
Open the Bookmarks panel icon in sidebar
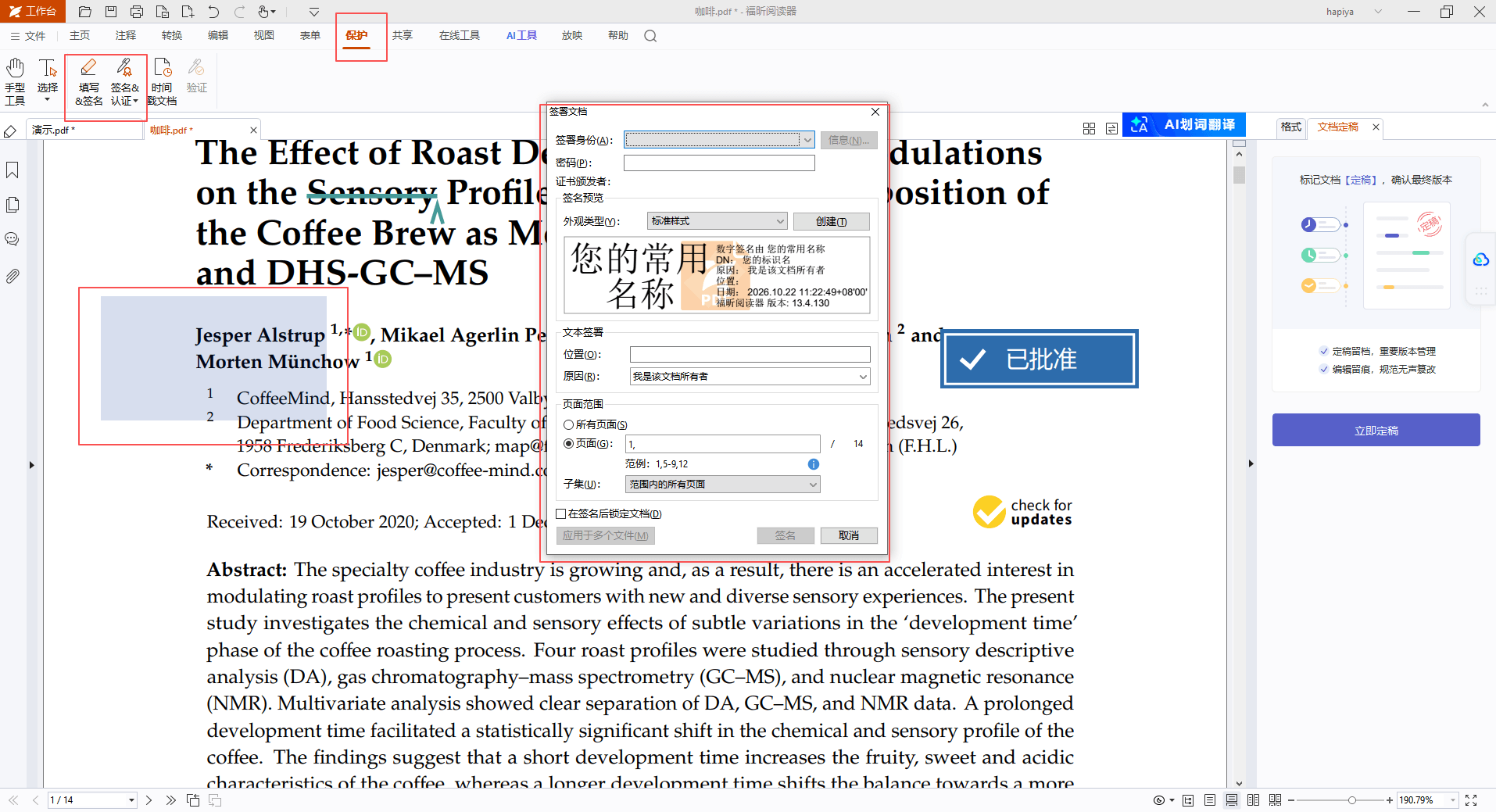(x=13, y=170)
